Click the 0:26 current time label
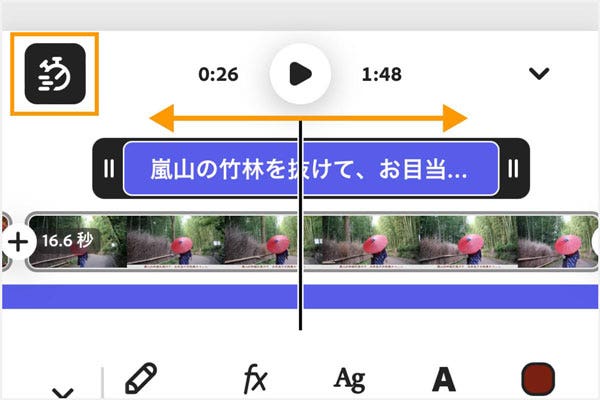 click(x=218, y=74)
